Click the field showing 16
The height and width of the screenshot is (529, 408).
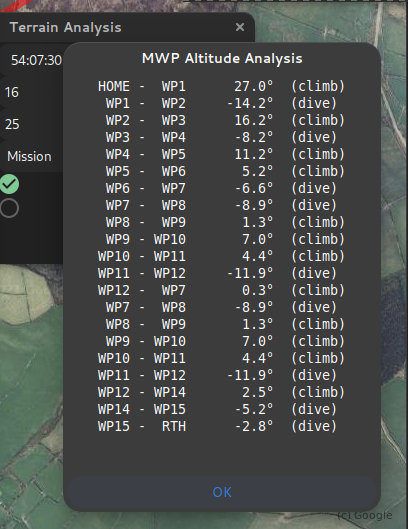click(32, 92)
